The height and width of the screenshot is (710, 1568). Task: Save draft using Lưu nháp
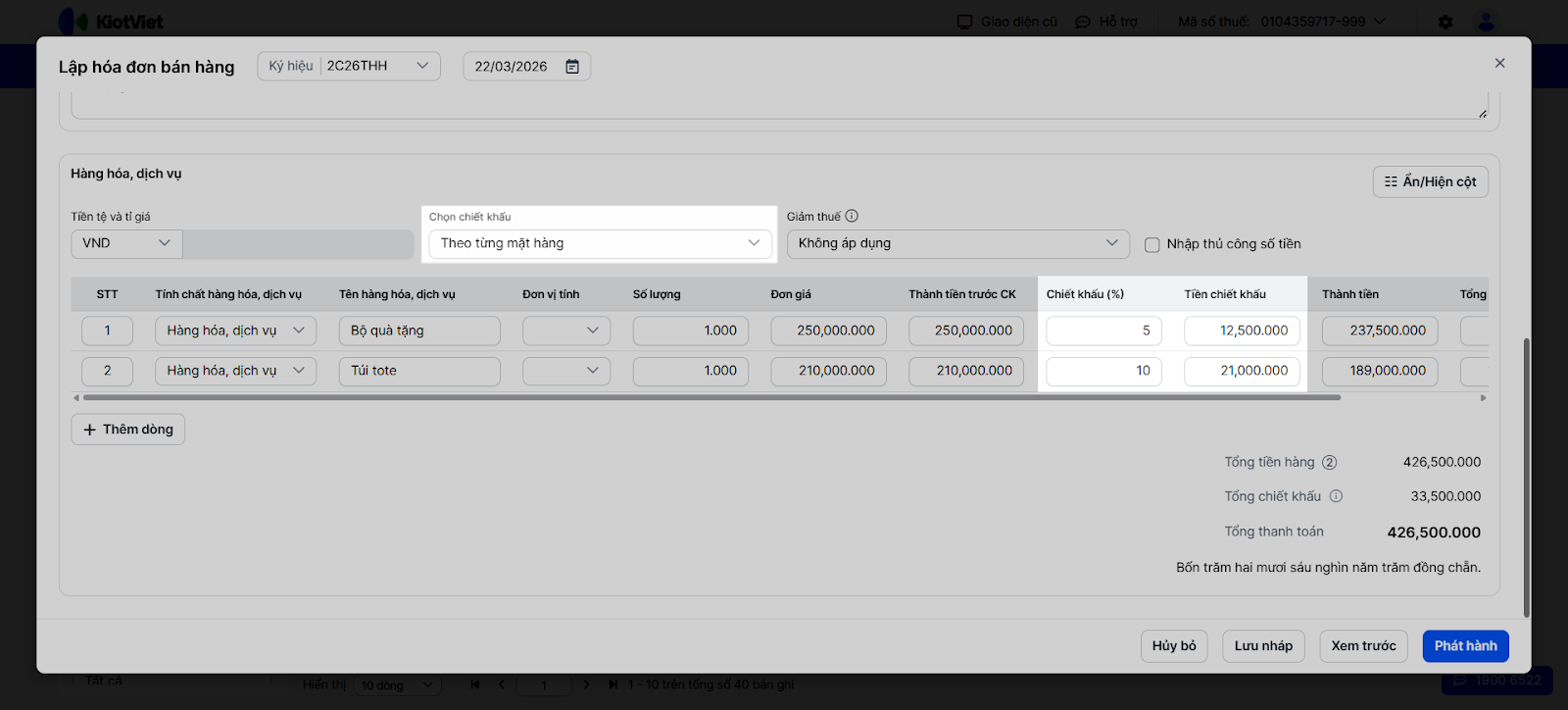point(1263,646)
